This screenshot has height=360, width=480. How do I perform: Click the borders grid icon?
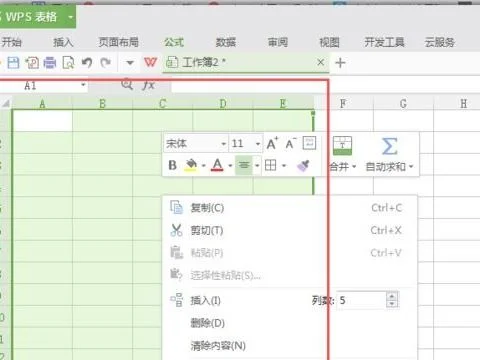270,165
